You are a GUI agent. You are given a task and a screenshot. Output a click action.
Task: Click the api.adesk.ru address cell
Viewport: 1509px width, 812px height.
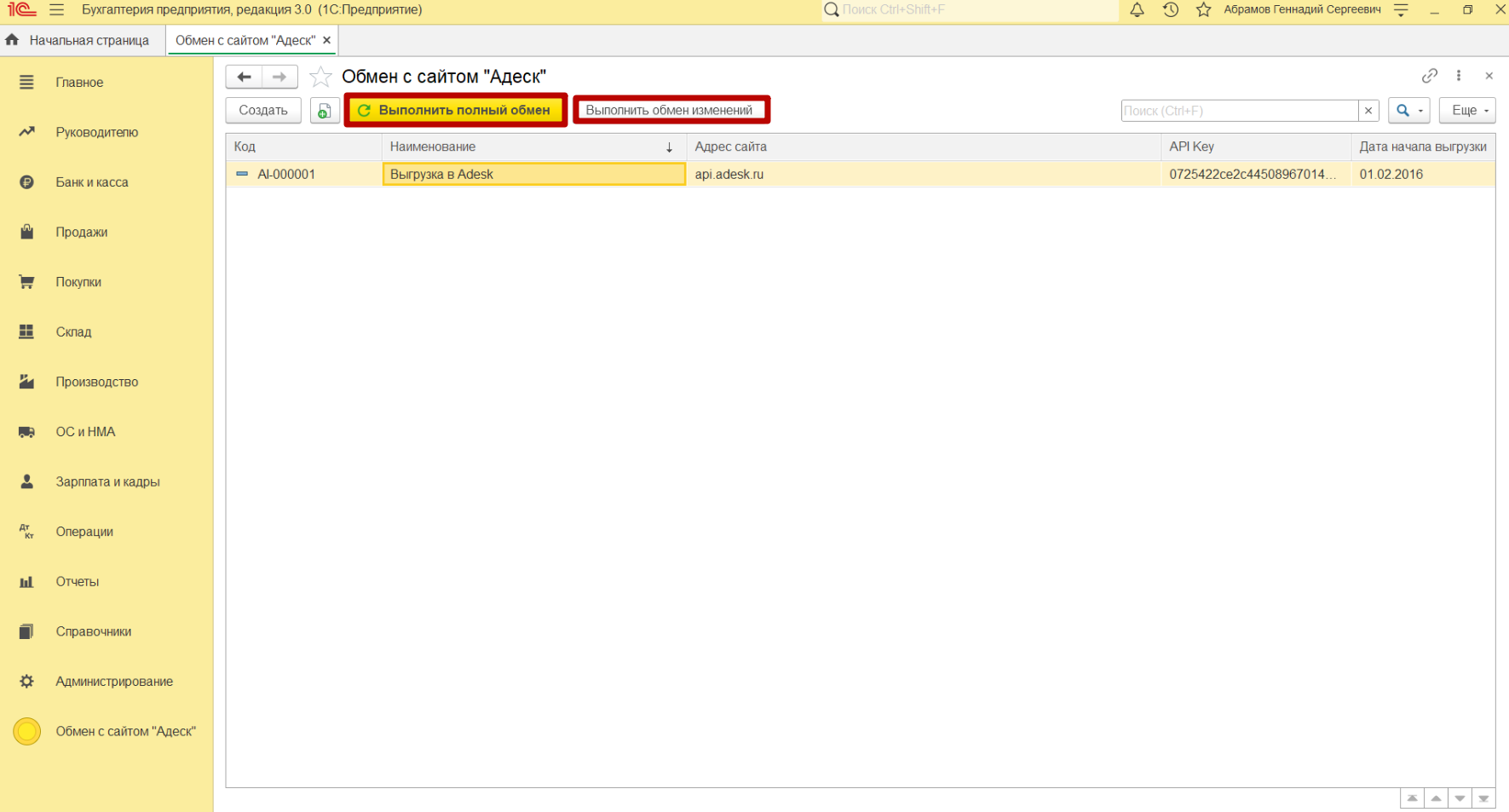click(x=924, y=174)
